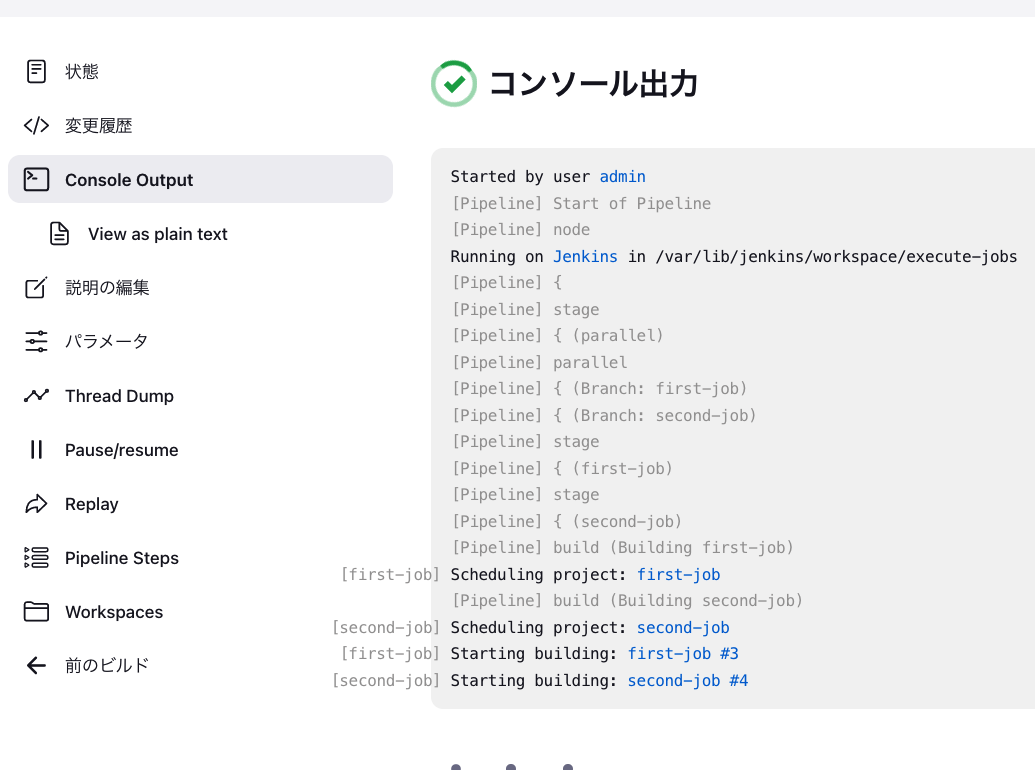This screenshot has height=770, width=1035.
Task: Click the Pause/resume icon
Action: [36, 449]
